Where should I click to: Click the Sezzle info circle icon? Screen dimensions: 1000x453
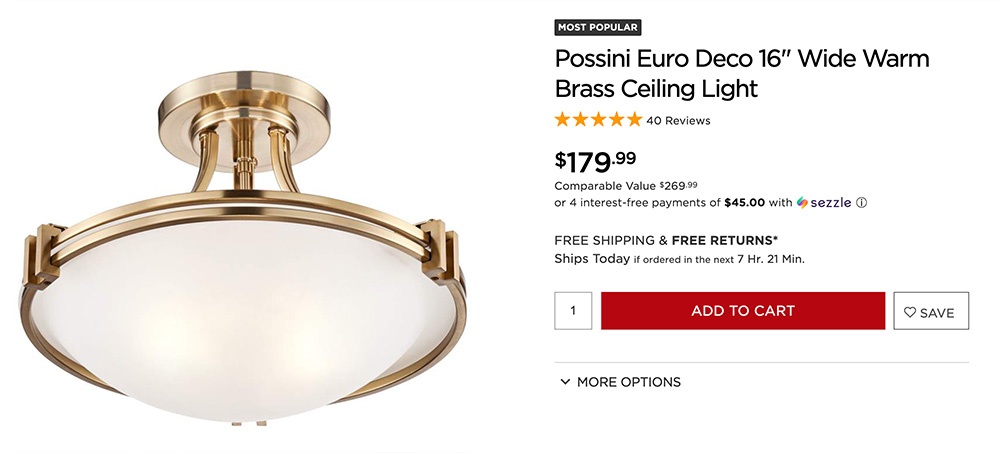861,203
